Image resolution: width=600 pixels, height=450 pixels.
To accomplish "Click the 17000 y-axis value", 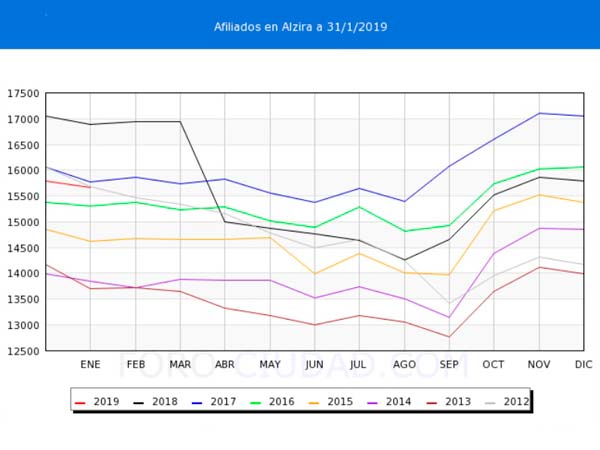I will coord(23,119).
